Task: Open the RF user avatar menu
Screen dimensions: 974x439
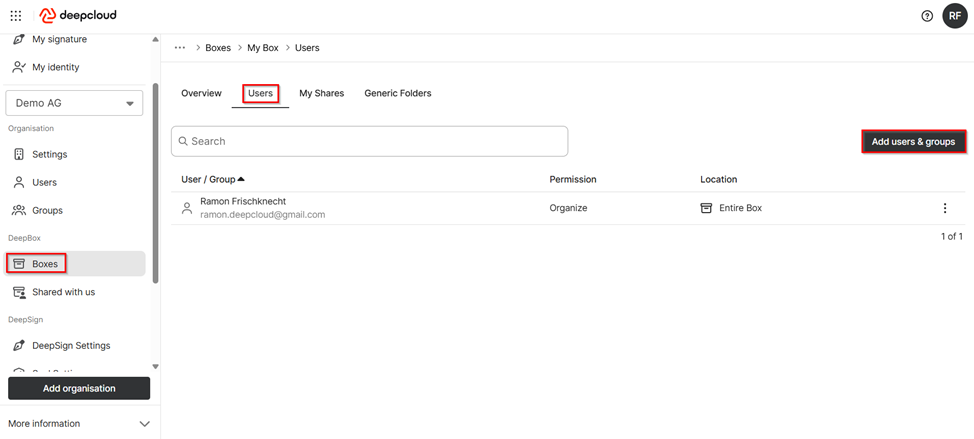Action: (x=954, y=16)
